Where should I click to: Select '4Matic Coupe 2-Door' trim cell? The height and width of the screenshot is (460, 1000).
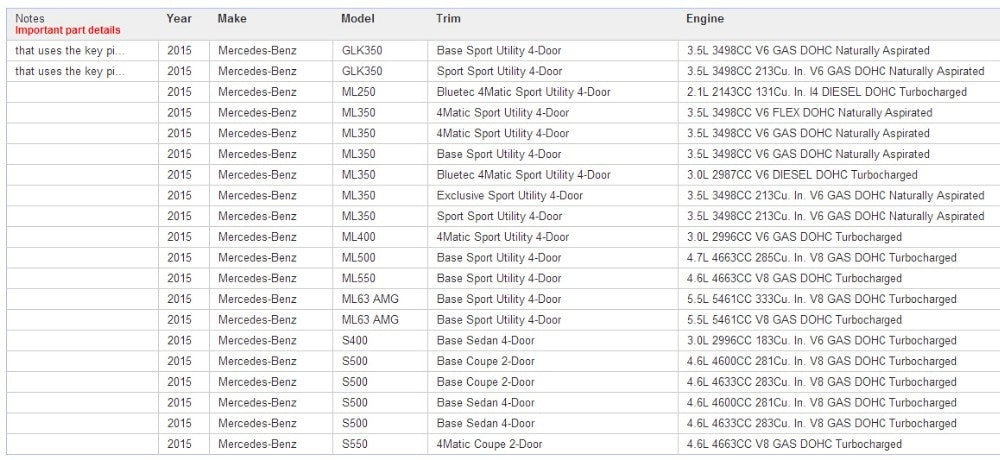pos(490,444)
